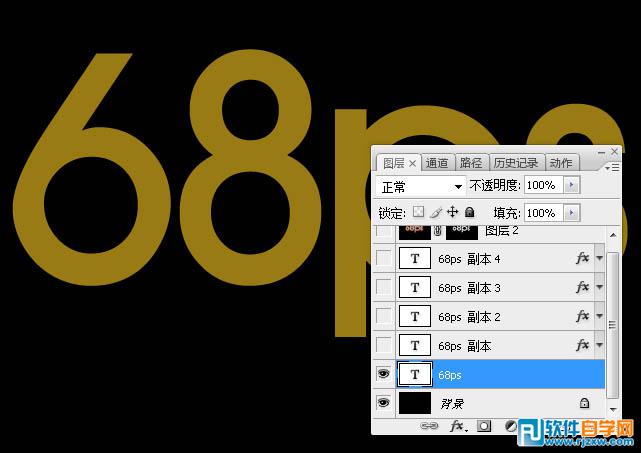Image resolution: width=641 pixels, height=453 pixels.
Task: Select the layer named 68ps 副本 3
Action: pyautogui.click(x=469, y=288)
